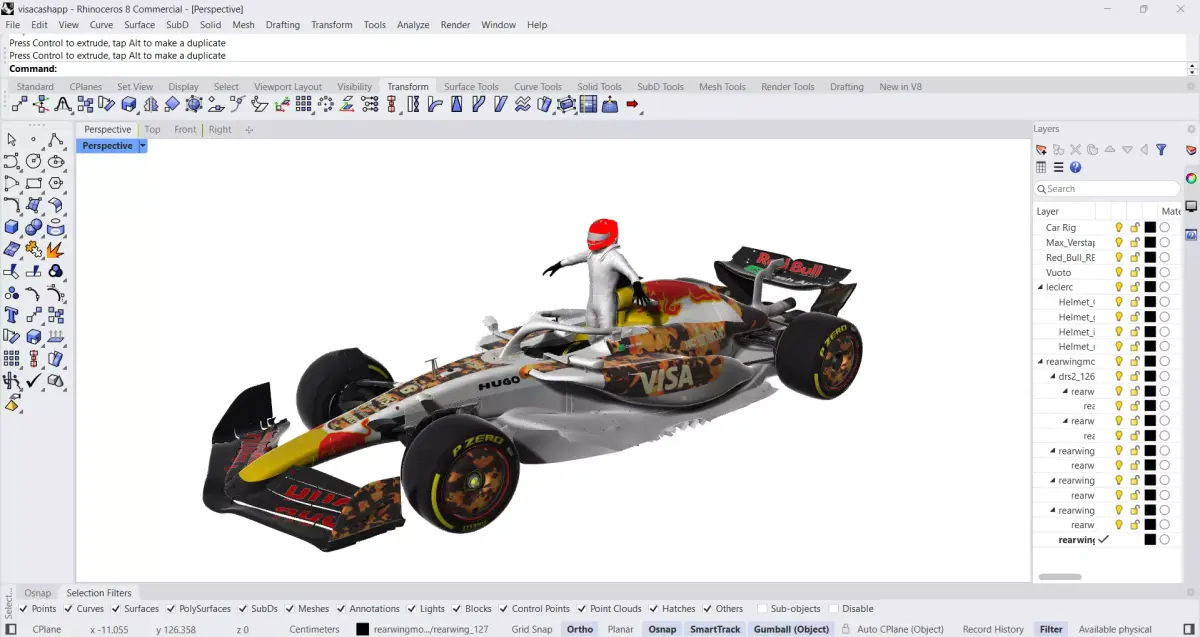
Task: Open the color wheel materials panel icon
Action: [x=1191, y=178]
